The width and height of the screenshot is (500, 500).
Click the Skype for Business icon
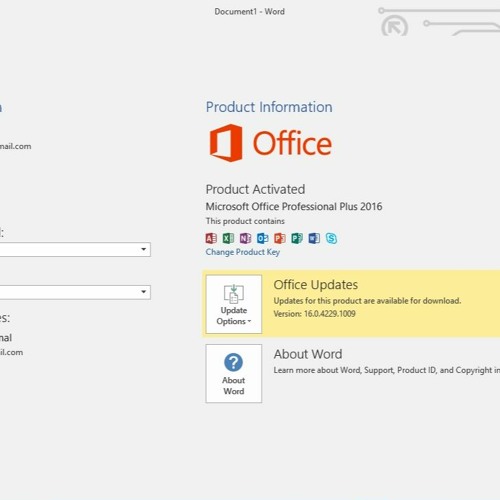(331, 238)
